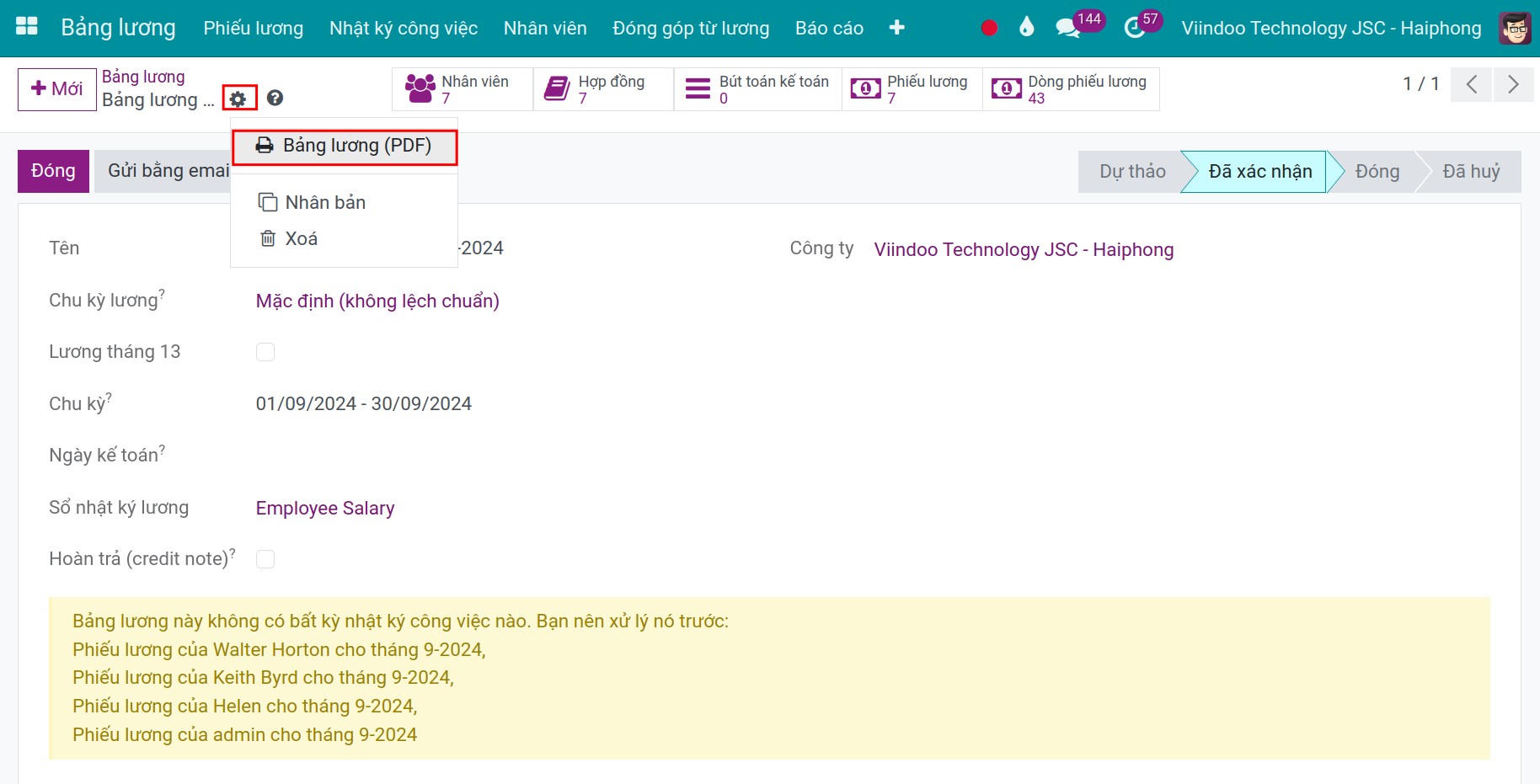Select the Dự thảo status stage
1540x784 pixels.
click(x=1132, y=172)
